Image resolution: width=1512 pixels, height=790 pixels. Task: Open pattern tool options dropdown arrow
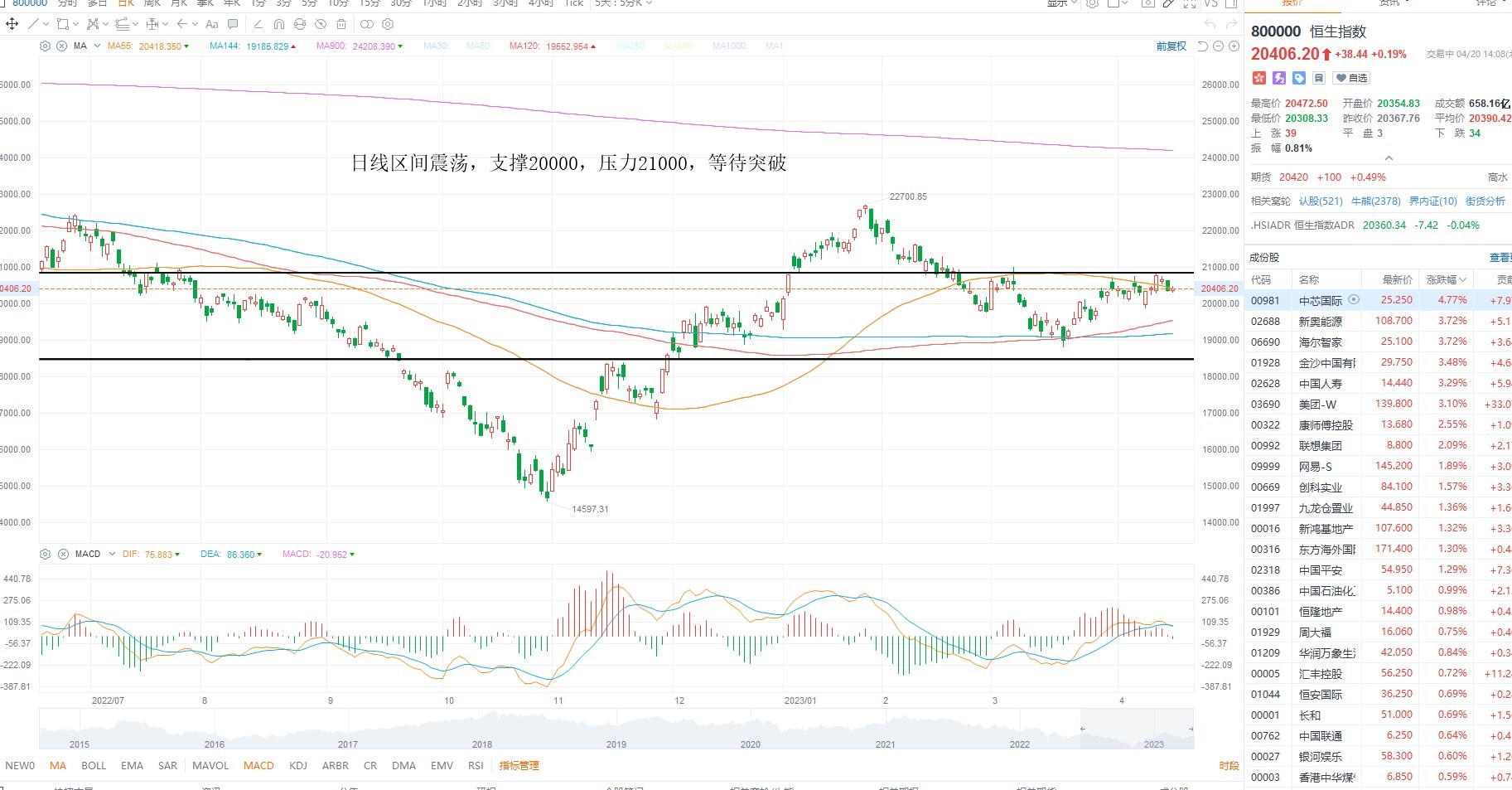coord(105,24)
